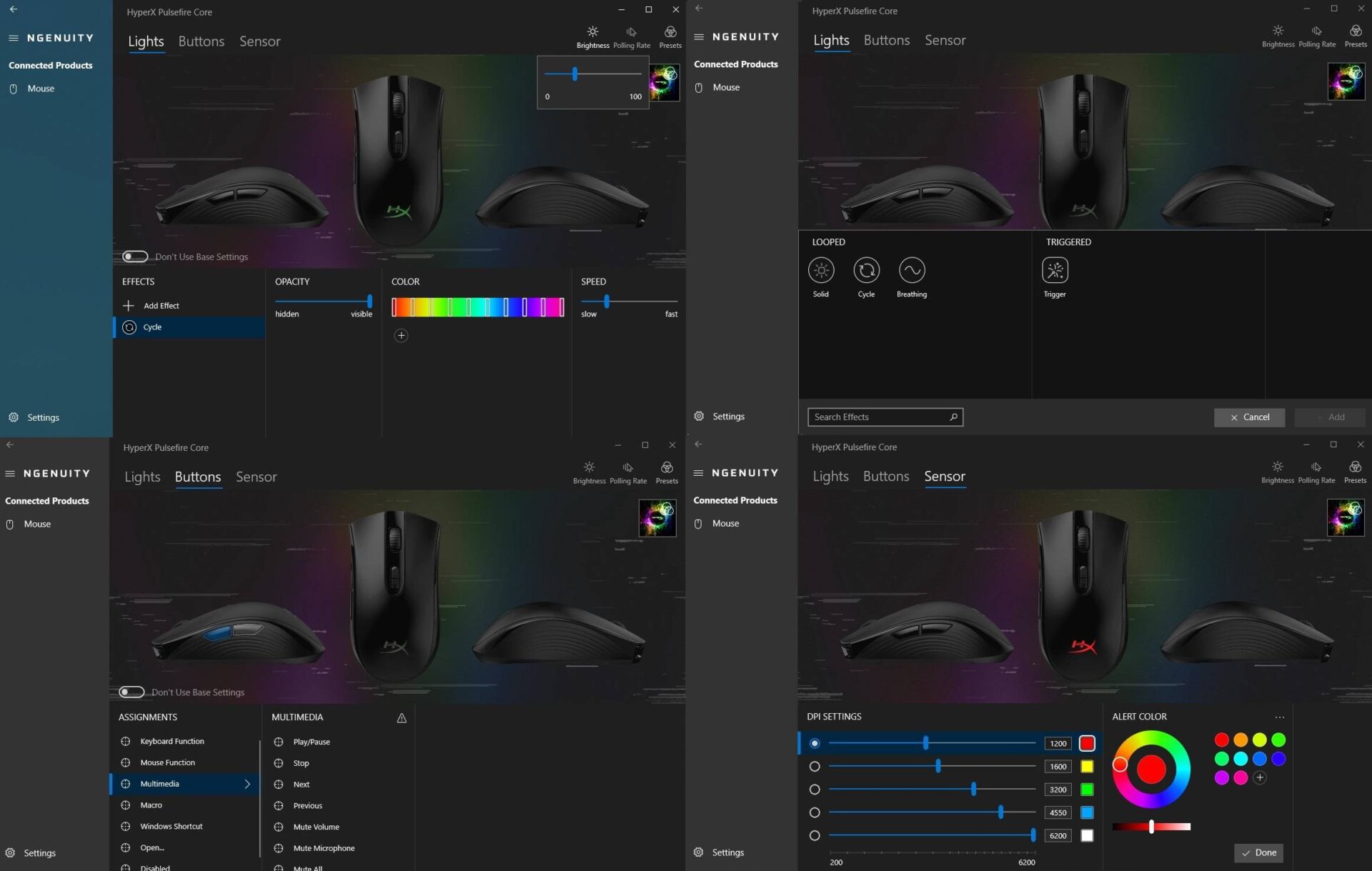This screenshot has height=871, width=1372.
Task: Click inside the Search Effects field
Action: click(x=879, y=417)
